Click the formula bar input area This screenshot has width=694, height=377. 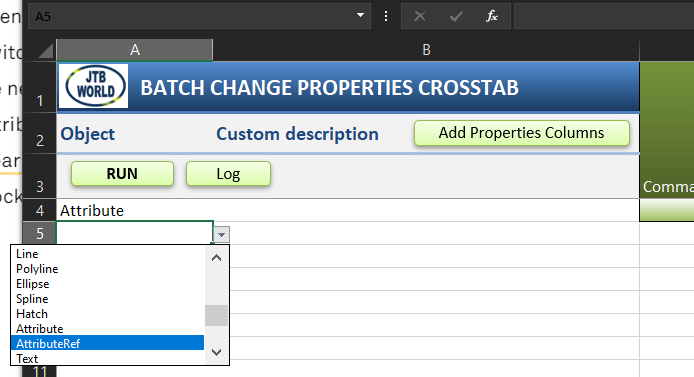click(x=604, y=16)
